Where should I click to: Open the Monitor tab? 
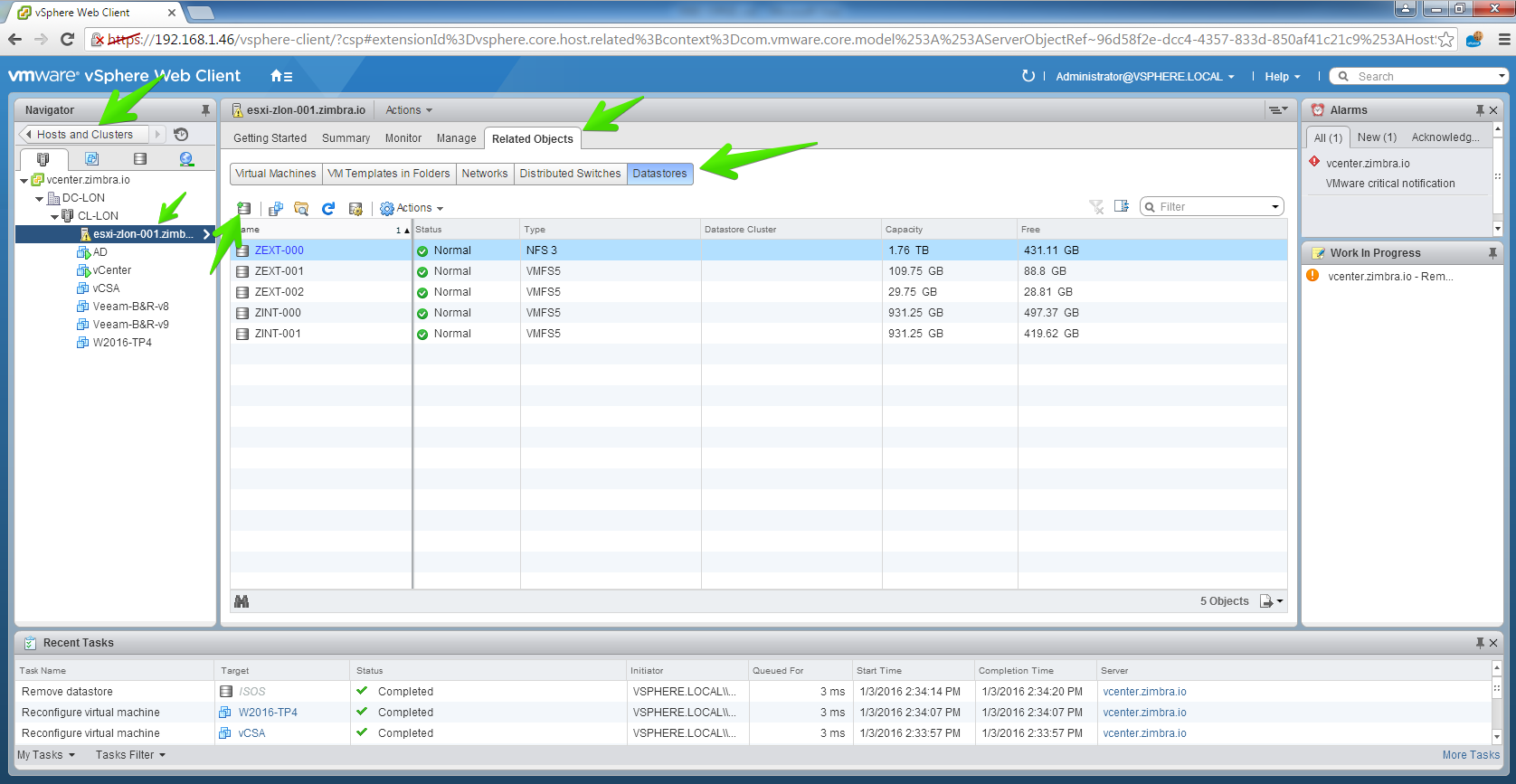403,138
